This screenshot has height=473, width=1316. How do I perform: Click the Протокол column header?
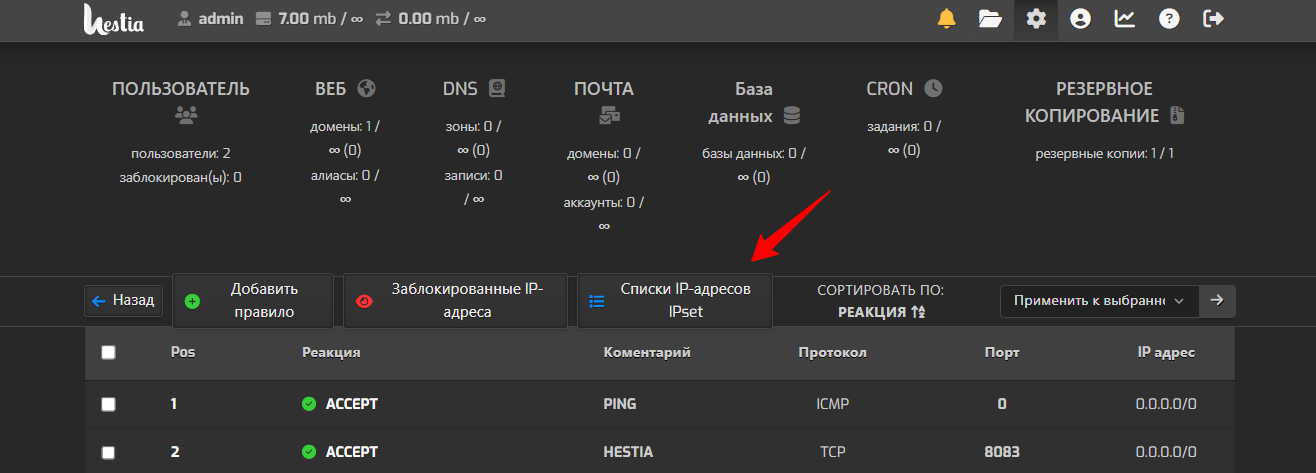833,352
